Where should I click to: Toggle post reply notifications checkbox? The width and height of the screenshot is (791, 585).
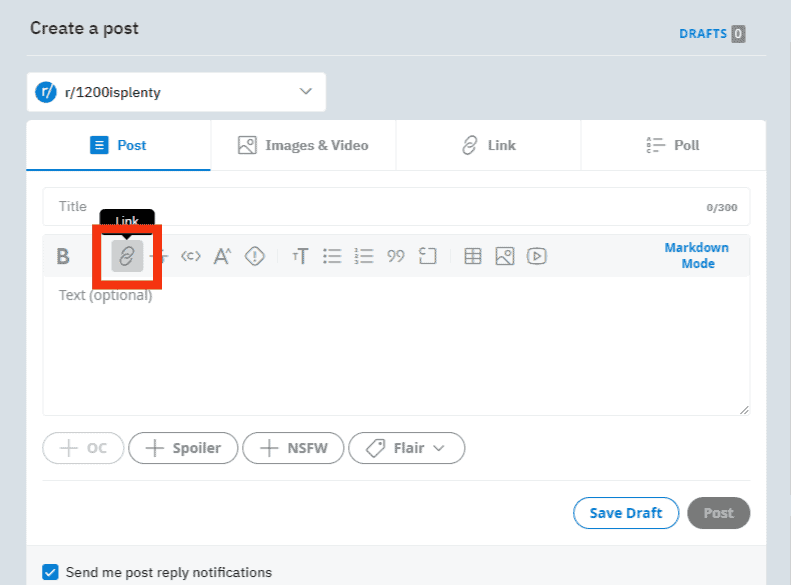50,572
